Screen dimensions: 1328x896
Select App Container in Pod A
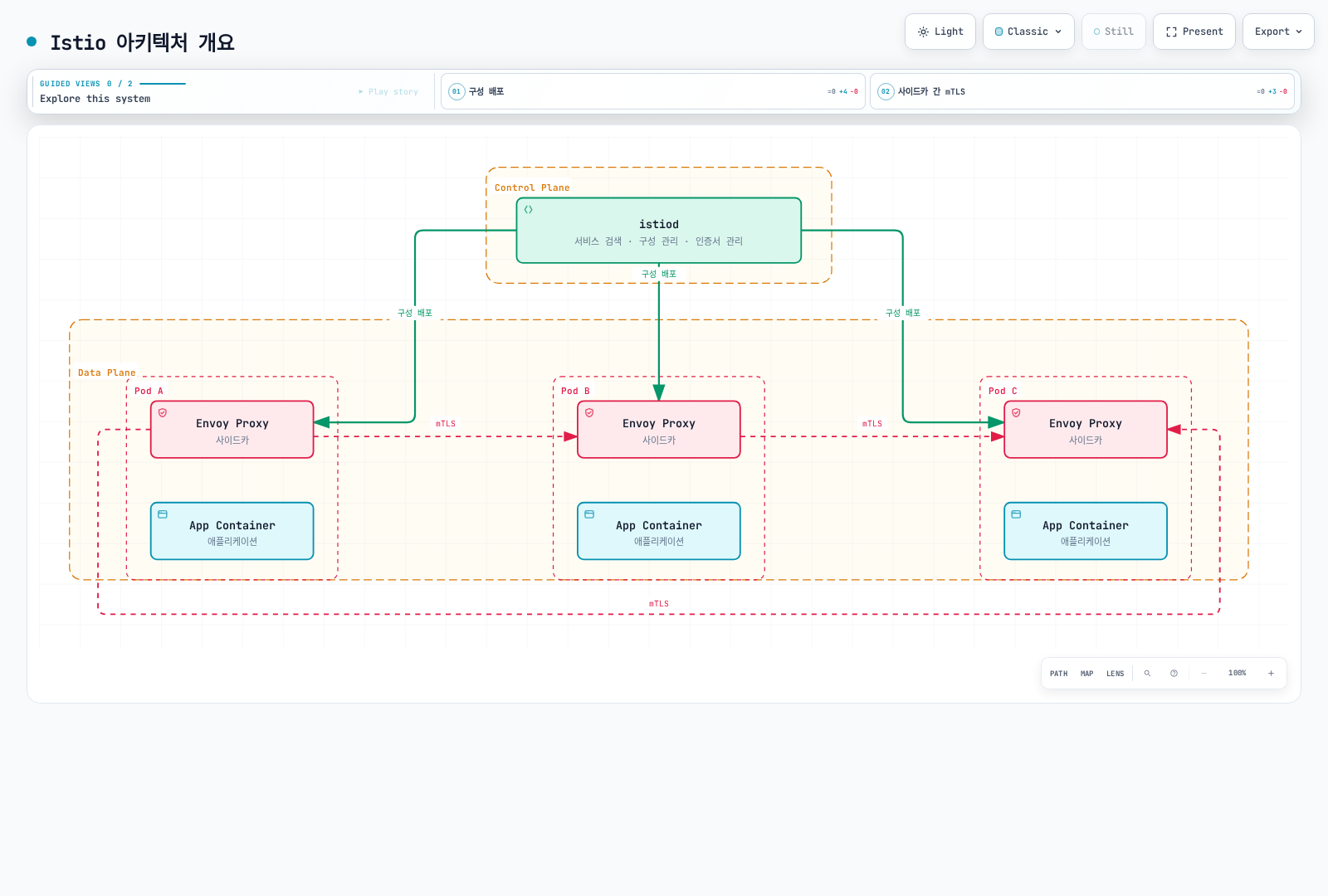tap(232, 531)
